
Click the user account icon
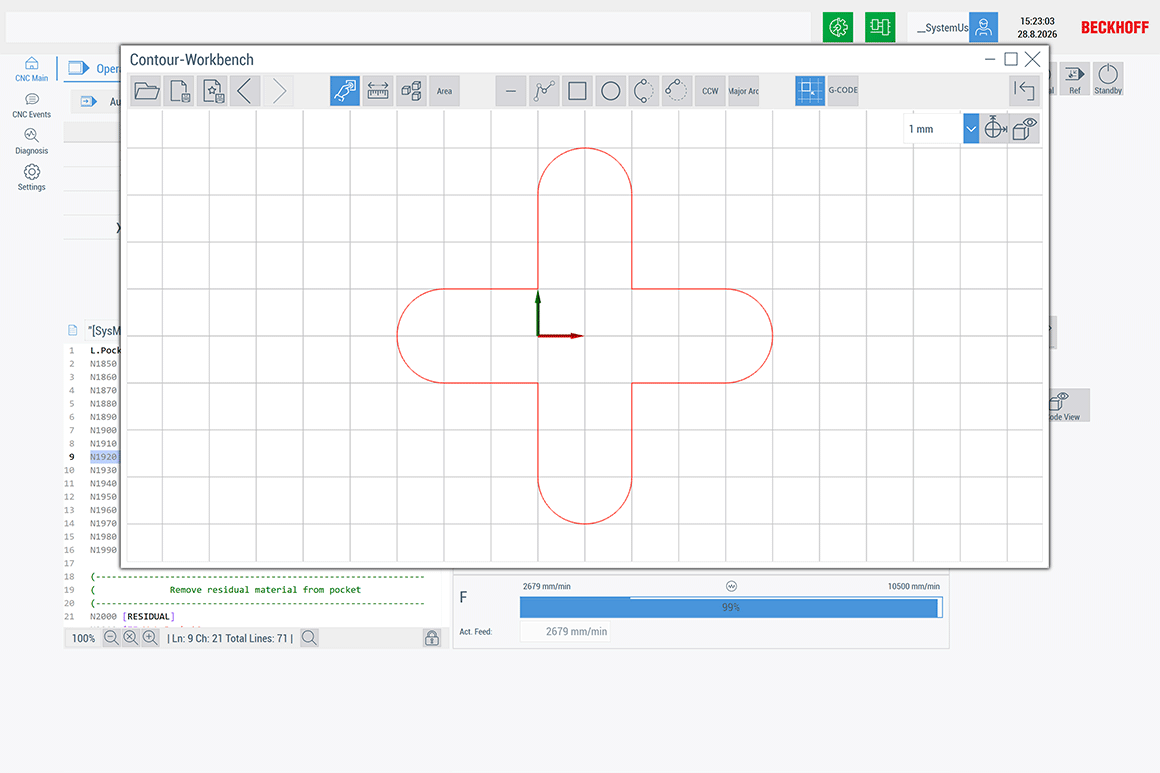click(983, 27)
